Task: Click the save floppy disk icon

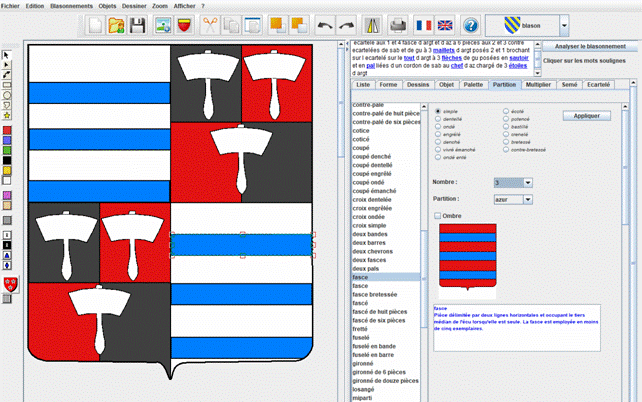Action: click(138, 24)
